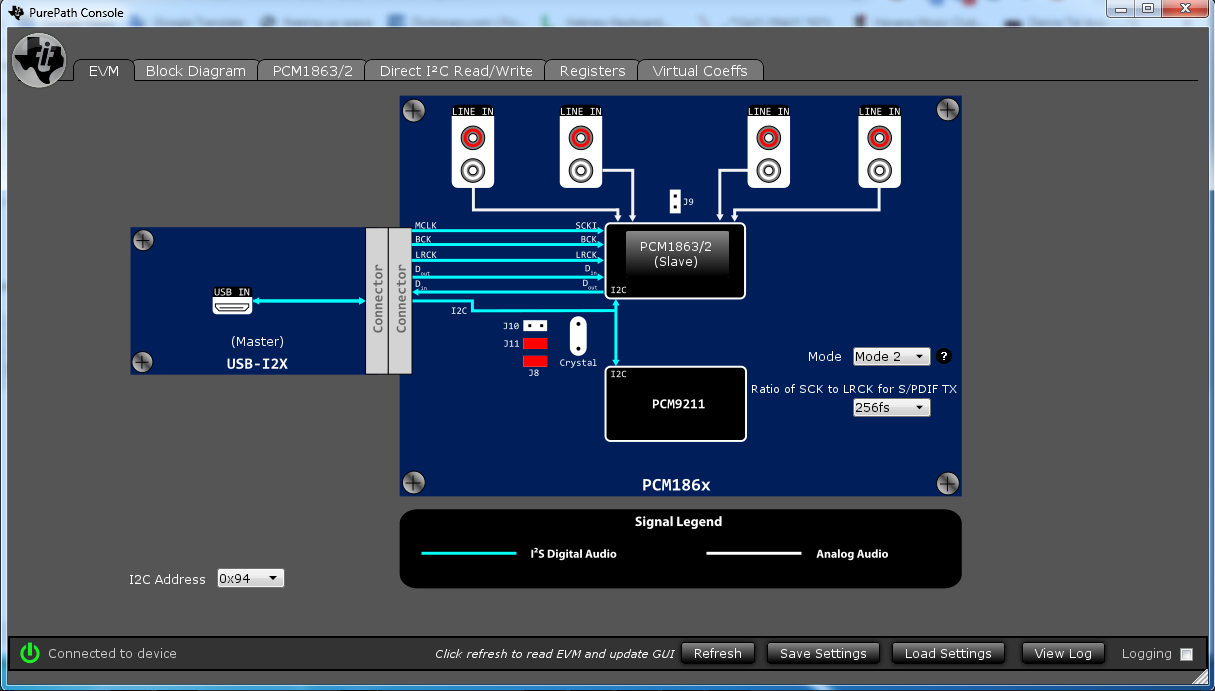Click the 'I²S Digital Audio' legend label

573,554
